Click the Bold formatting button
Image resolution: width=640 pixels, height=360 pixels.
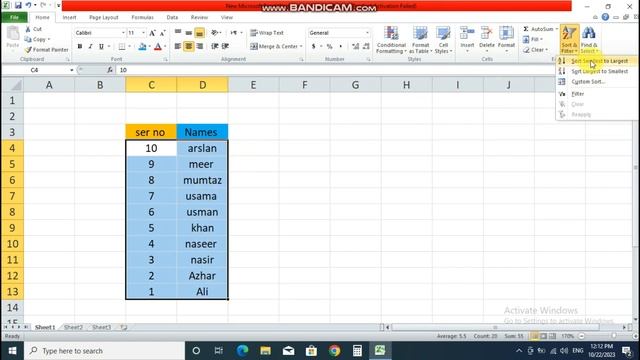click(80, 47)
